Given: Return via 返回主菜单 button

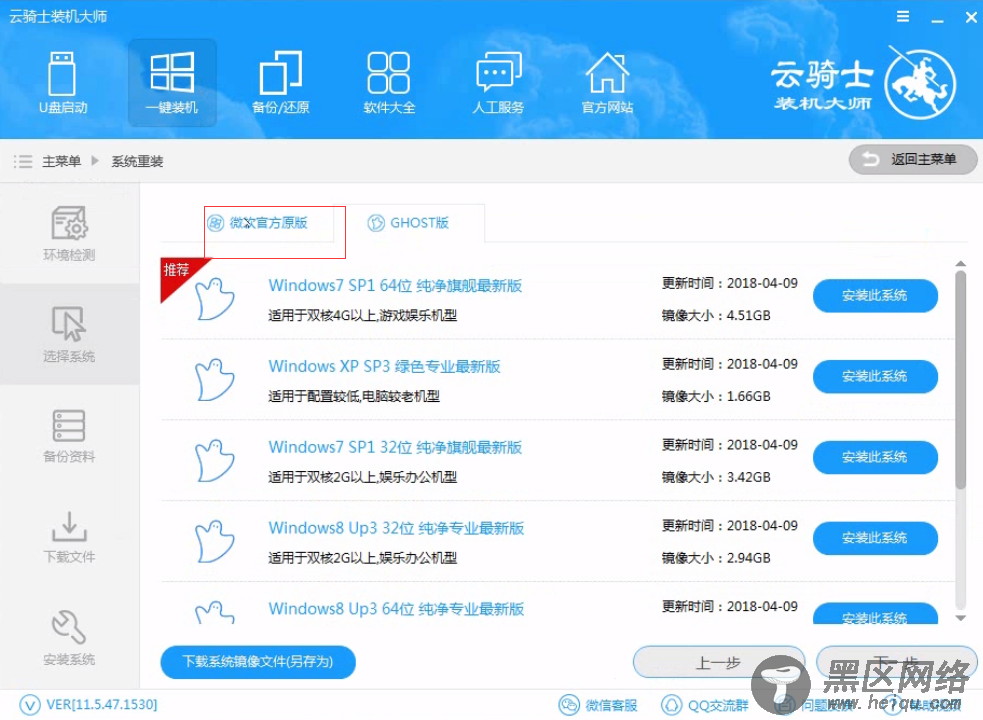Looking at the screenshot, I should coord(913,159).
